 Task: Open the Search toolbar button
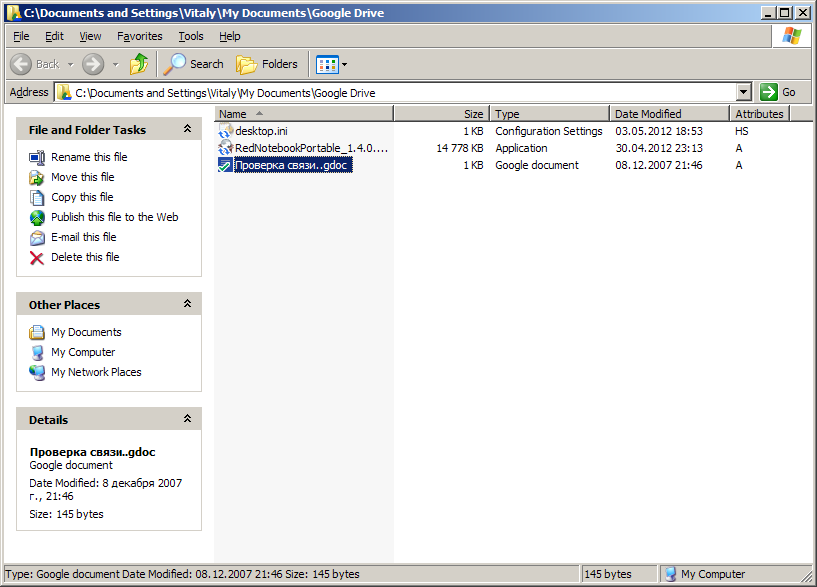(194, 64)
